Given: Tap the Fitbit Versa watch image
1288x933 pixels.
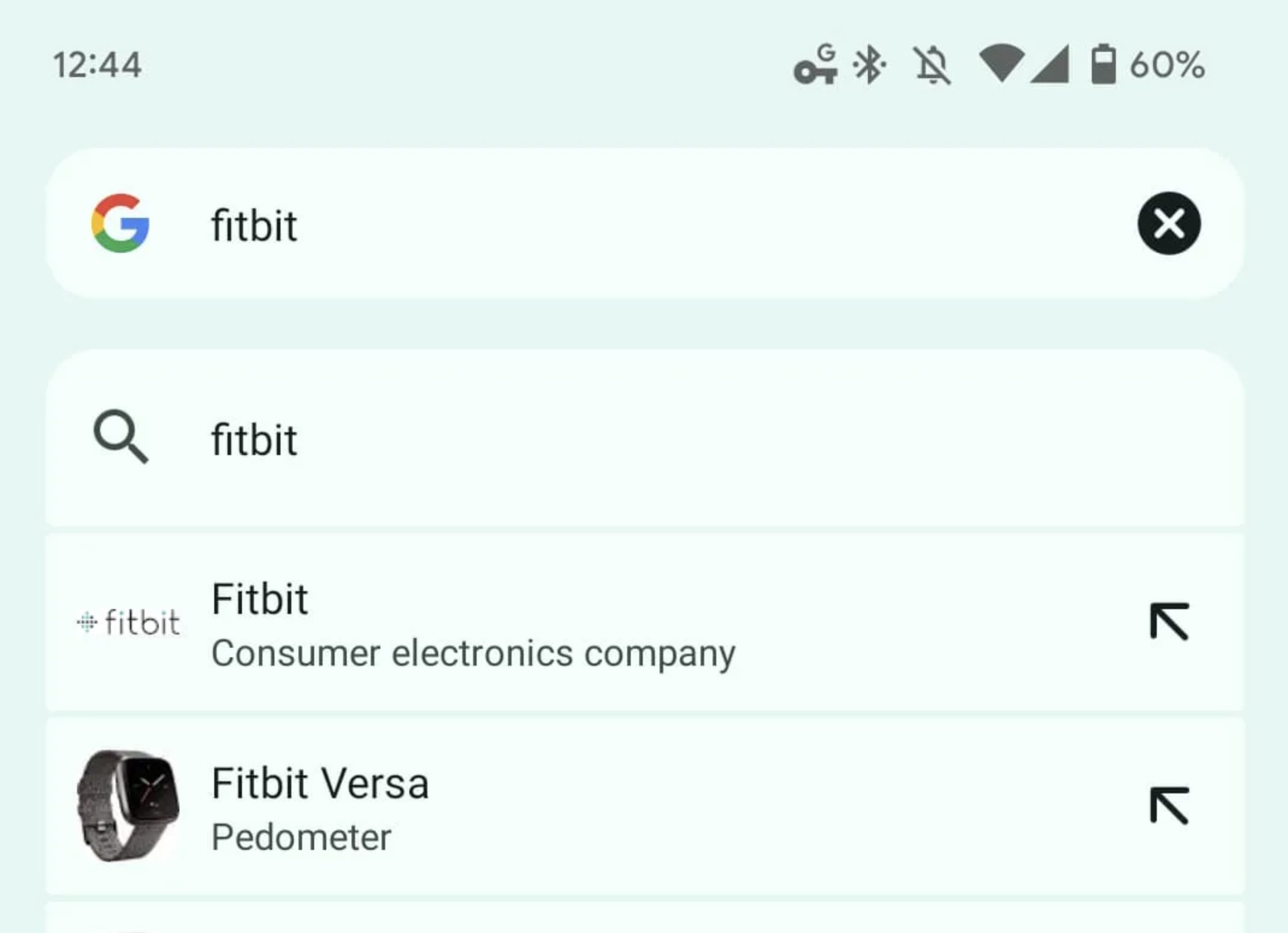Looking at the screenshot, I should [x=128, y=805].
